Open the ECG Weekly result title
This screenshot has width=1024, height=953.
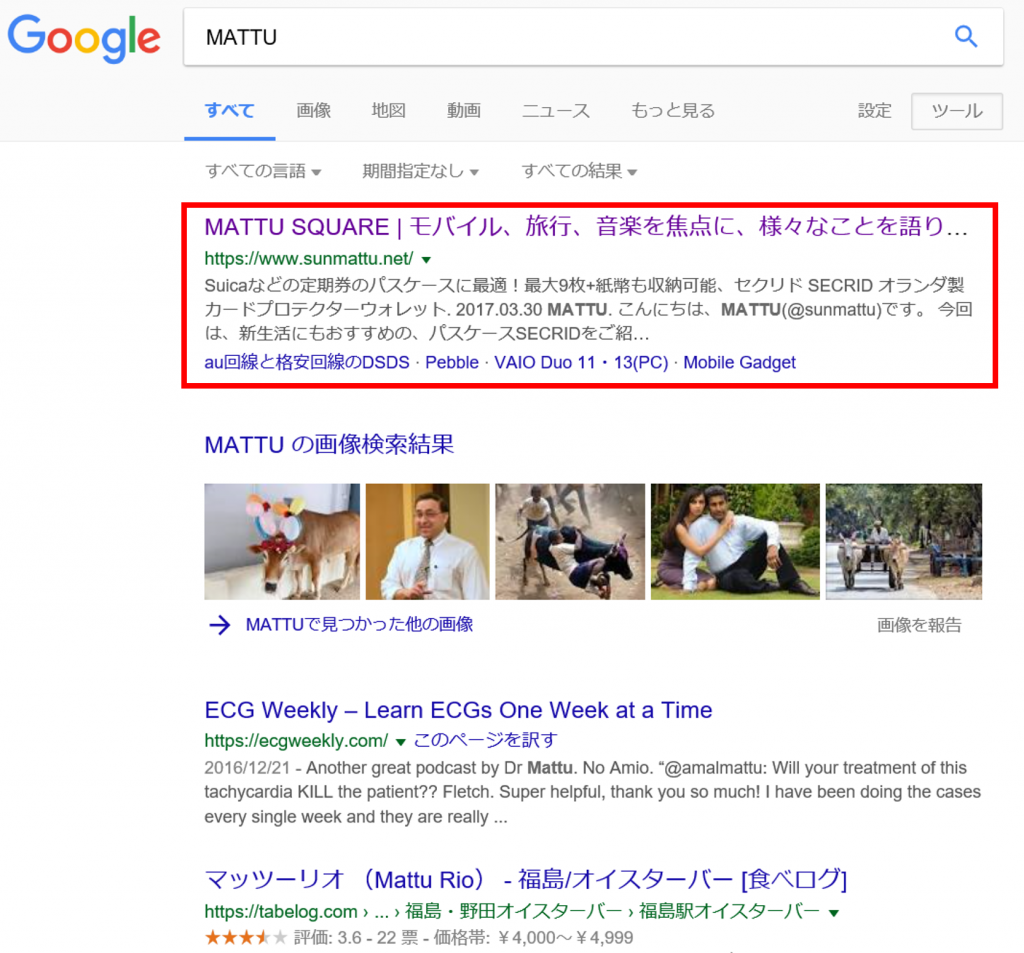click(458, 710)
